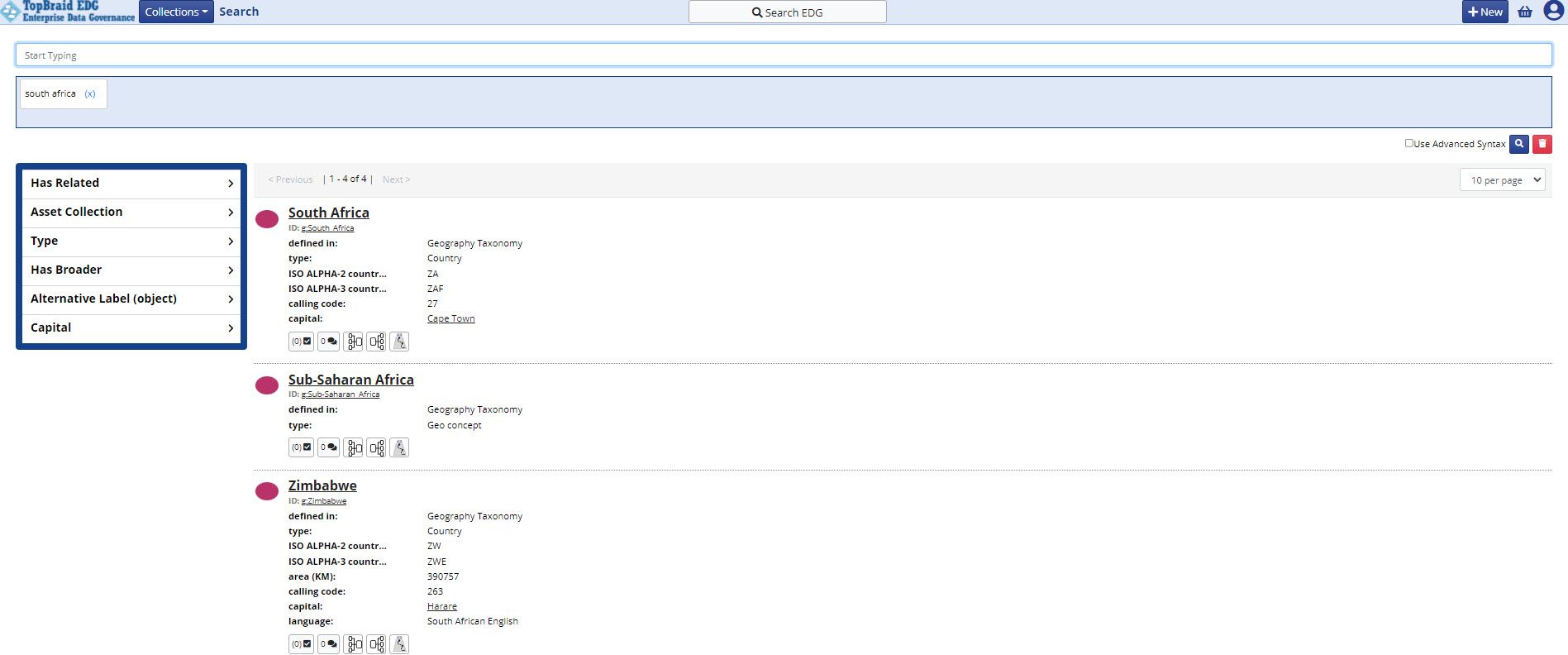This screenshot has width=1568, height=655.
Task: Enable the Use Advanced Syntax checkbox
Action: (1409, 143)
